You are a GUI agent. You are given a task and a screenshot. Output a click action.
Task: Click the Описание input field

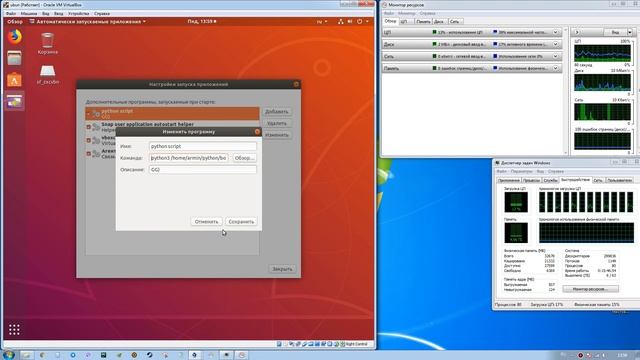[203, 169]
